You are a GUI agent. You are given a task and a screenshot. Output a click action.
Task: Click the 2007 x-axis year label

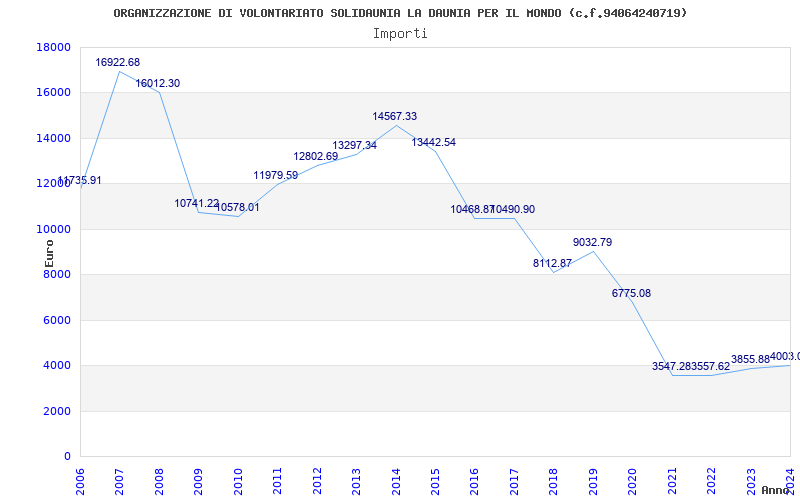tap(119, 482)
